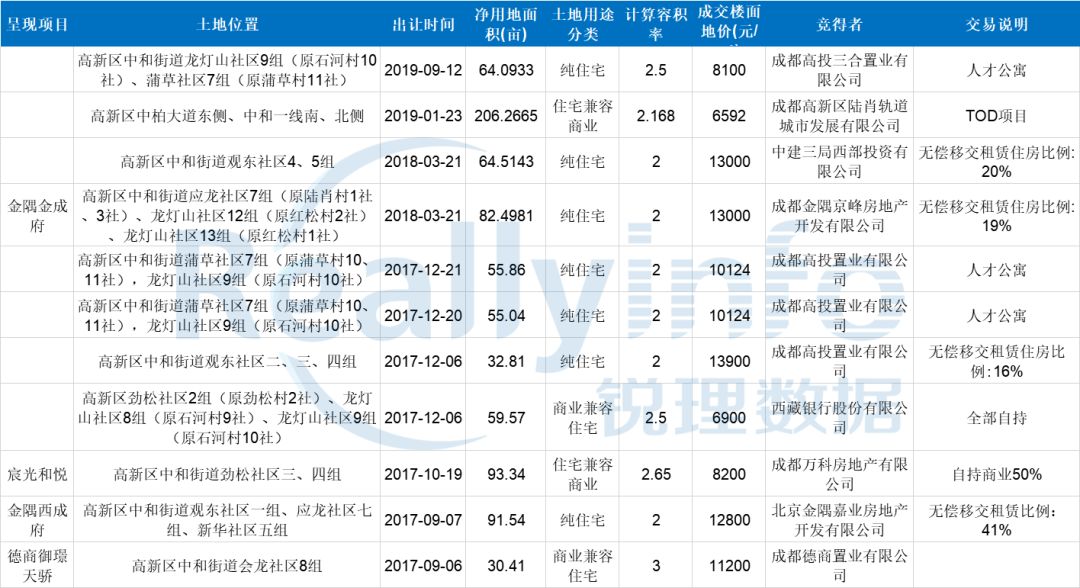
Task: Select the area value 93.34
Action: point(506,474)
